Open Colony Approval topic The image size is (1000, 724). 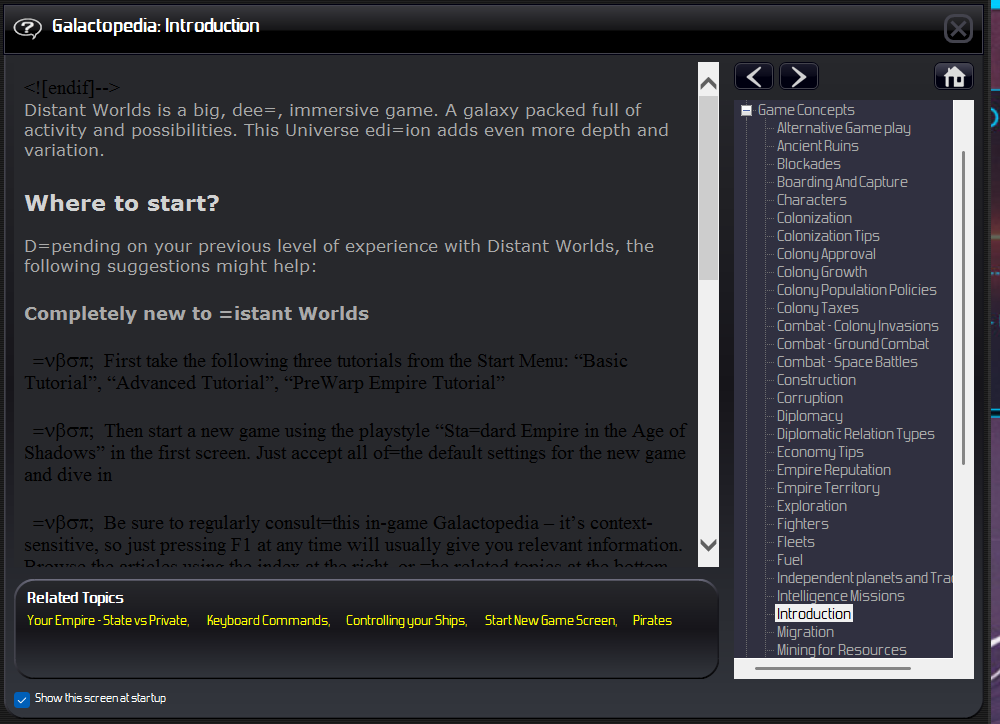point(826,254)
